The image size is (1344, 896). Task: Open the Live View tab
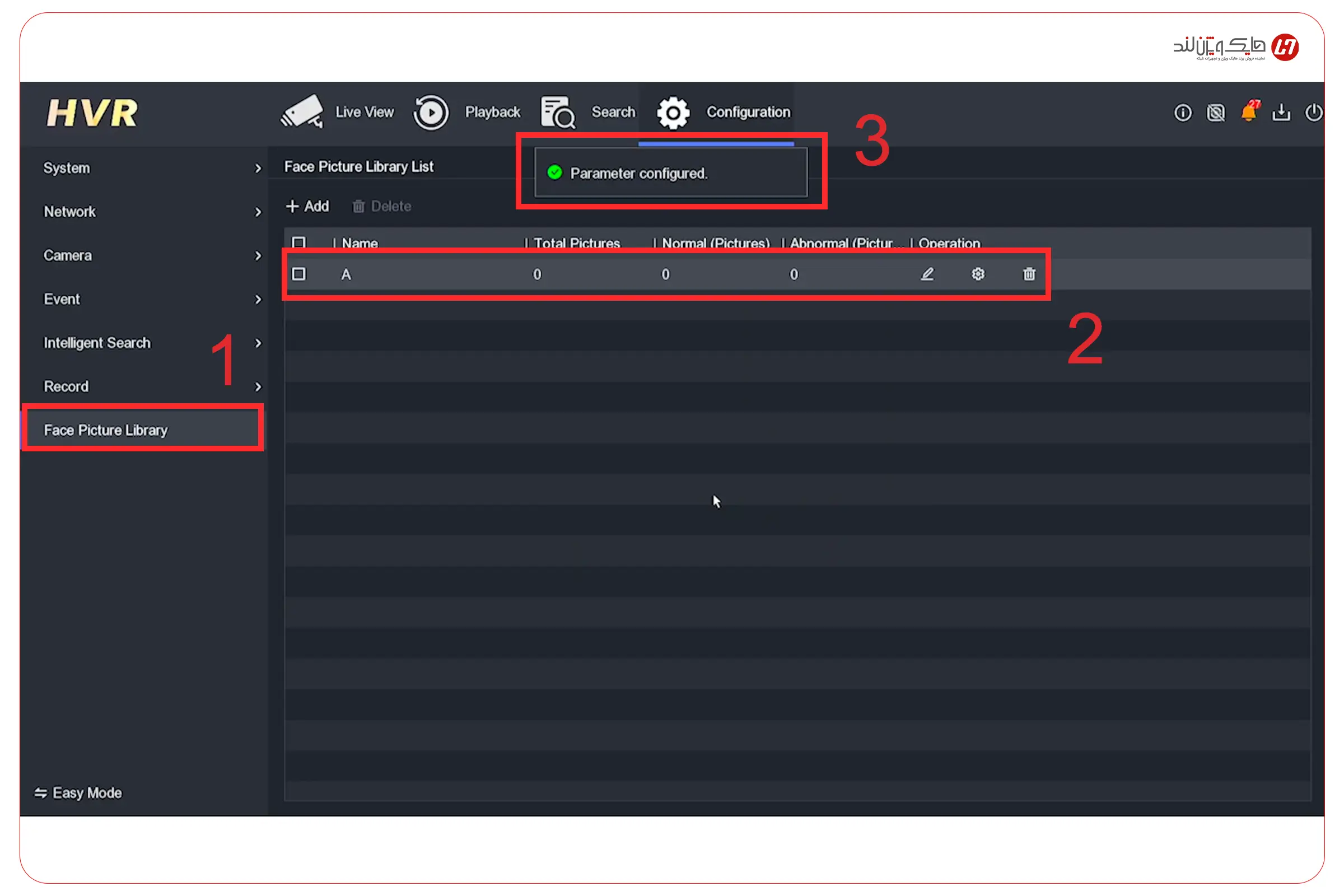[x=337, y=112]
